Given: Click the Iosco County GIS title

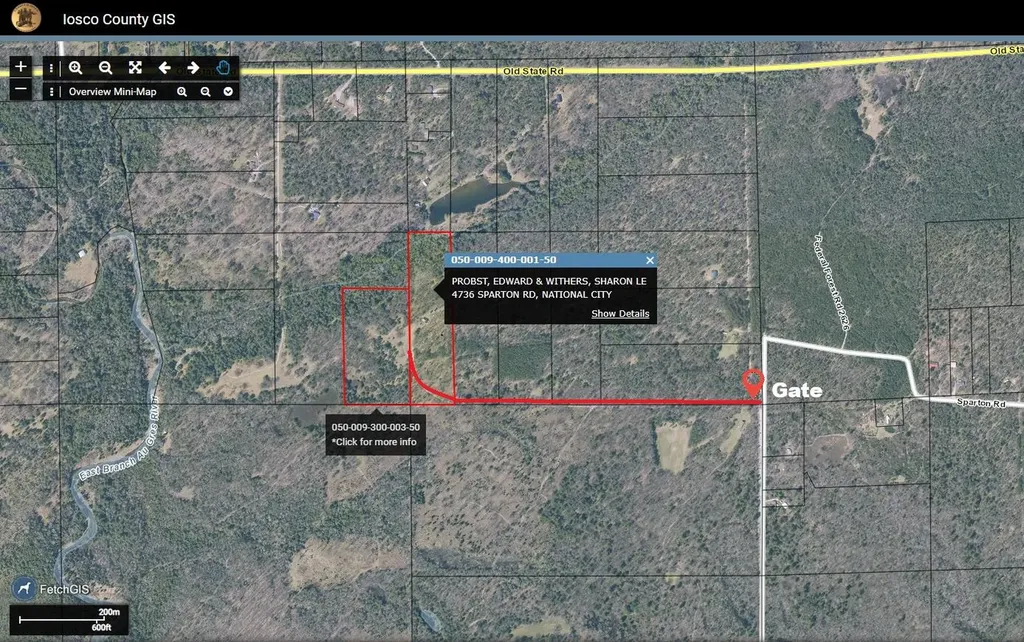Looking at the screenshot, I should 119,20.
